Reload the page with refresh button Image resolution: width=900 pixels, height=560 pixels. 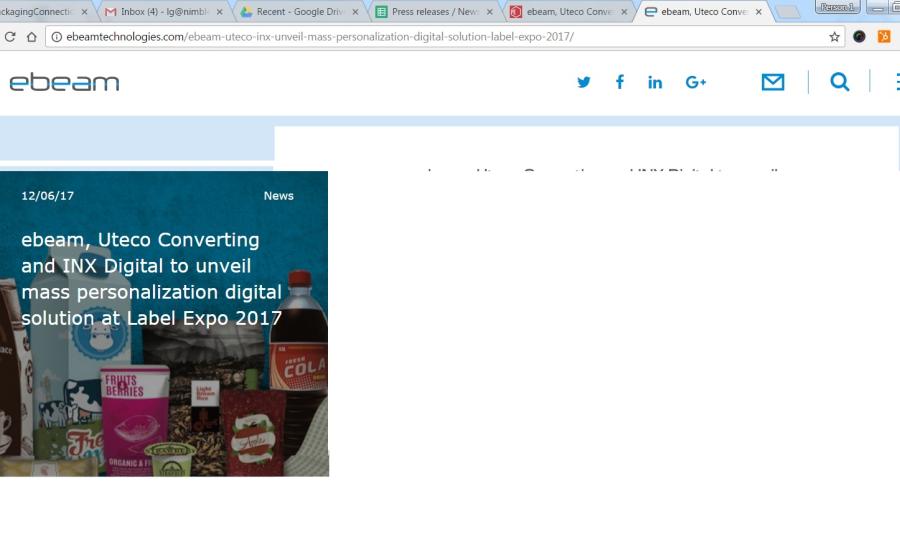point(10,37)
